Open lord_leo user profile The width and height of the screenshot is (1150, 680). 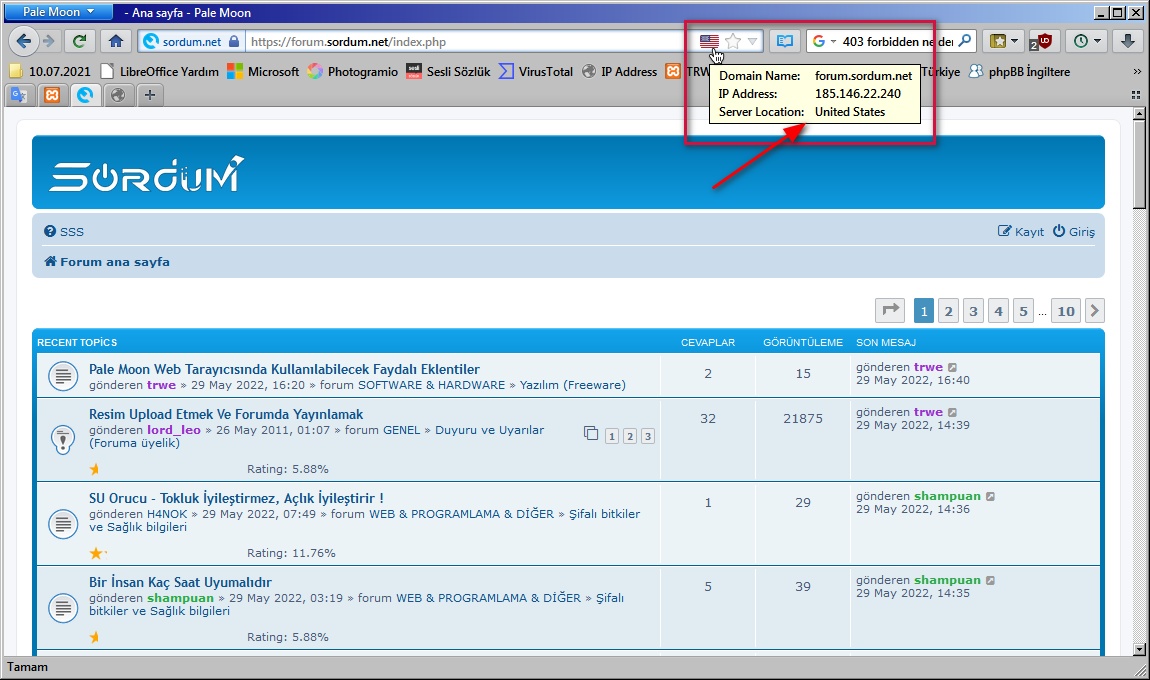coord(174,431)
